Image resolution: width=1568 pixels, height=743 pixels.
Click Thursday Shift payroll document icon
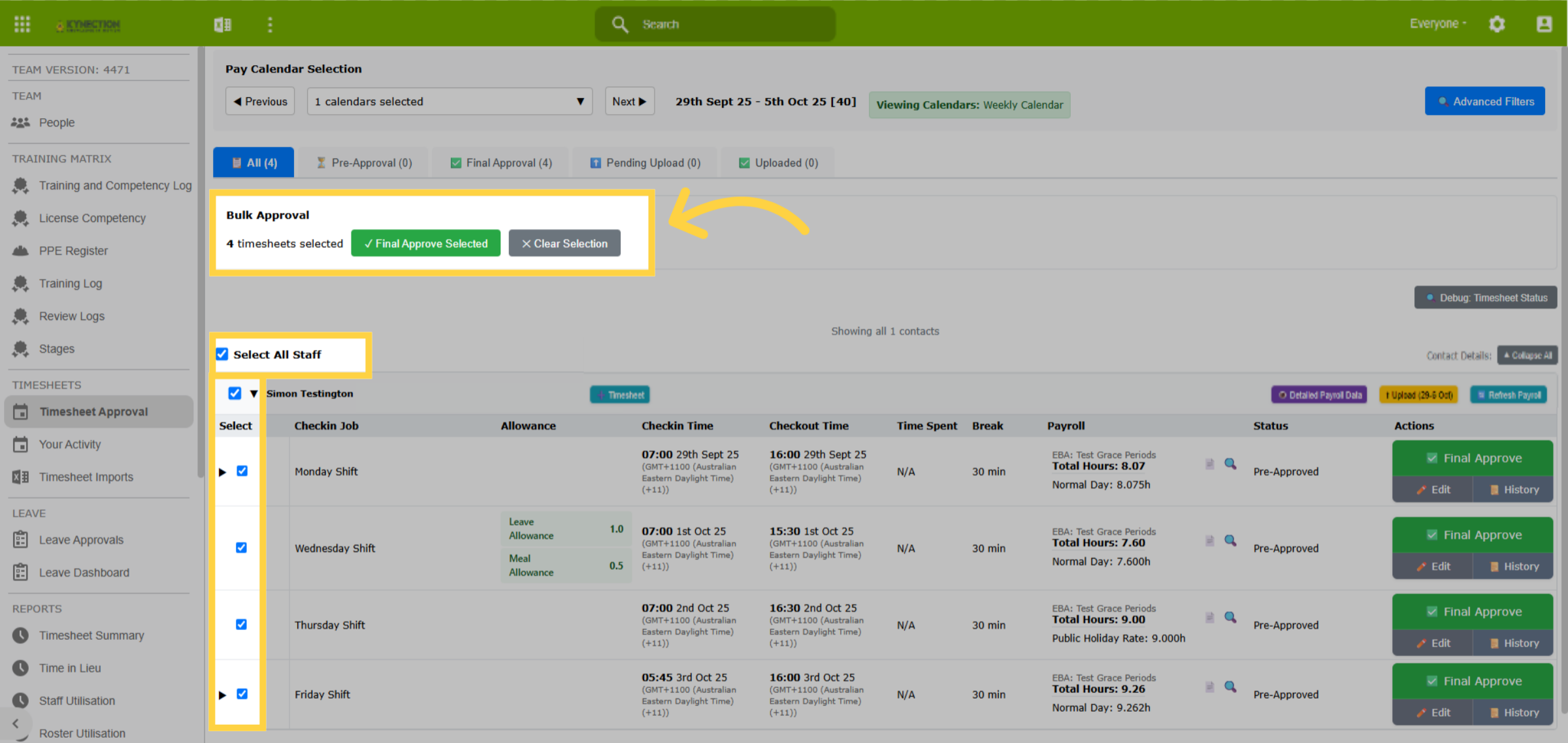[1209, 617]
